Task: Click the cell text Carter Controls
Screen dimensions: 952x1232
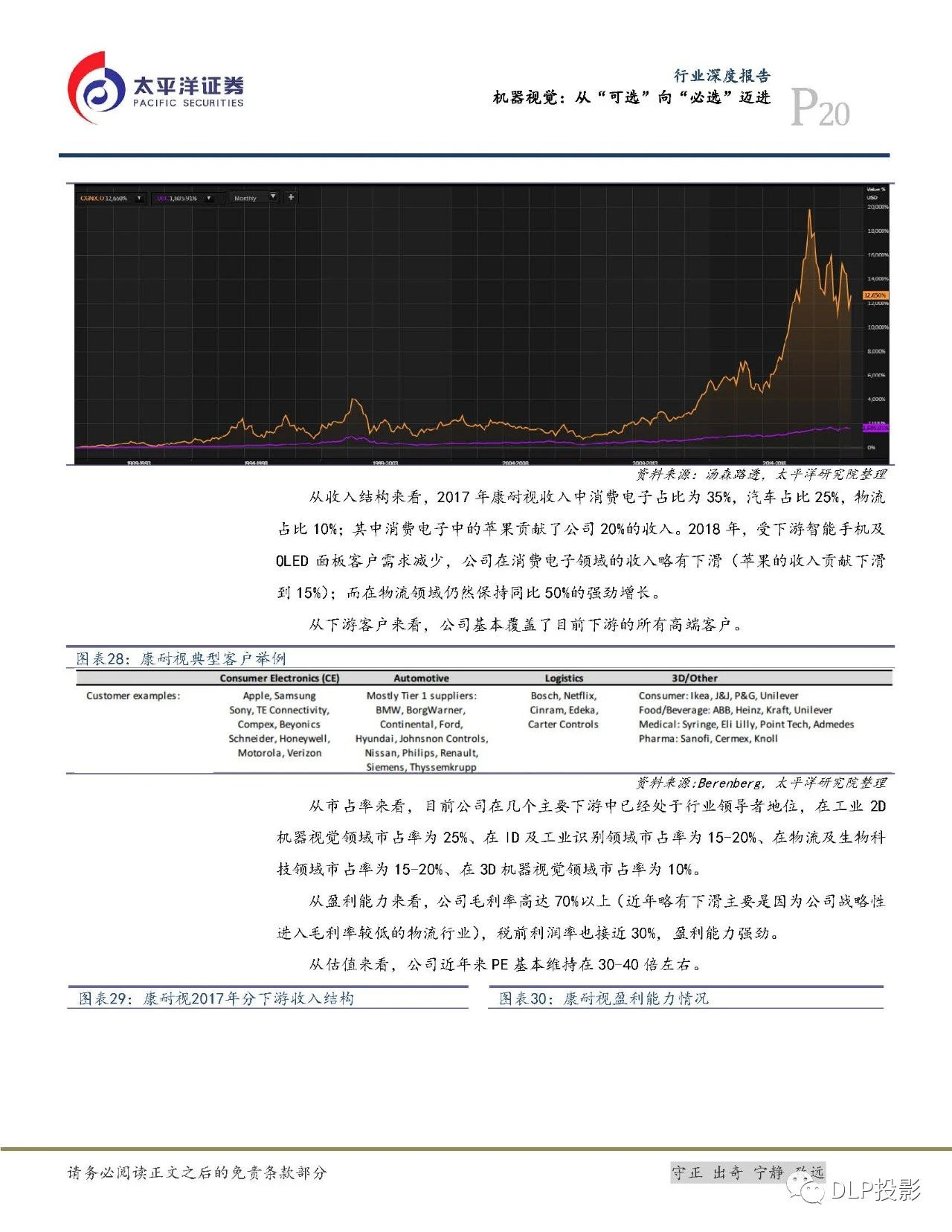Action: [x=563, y=724]
